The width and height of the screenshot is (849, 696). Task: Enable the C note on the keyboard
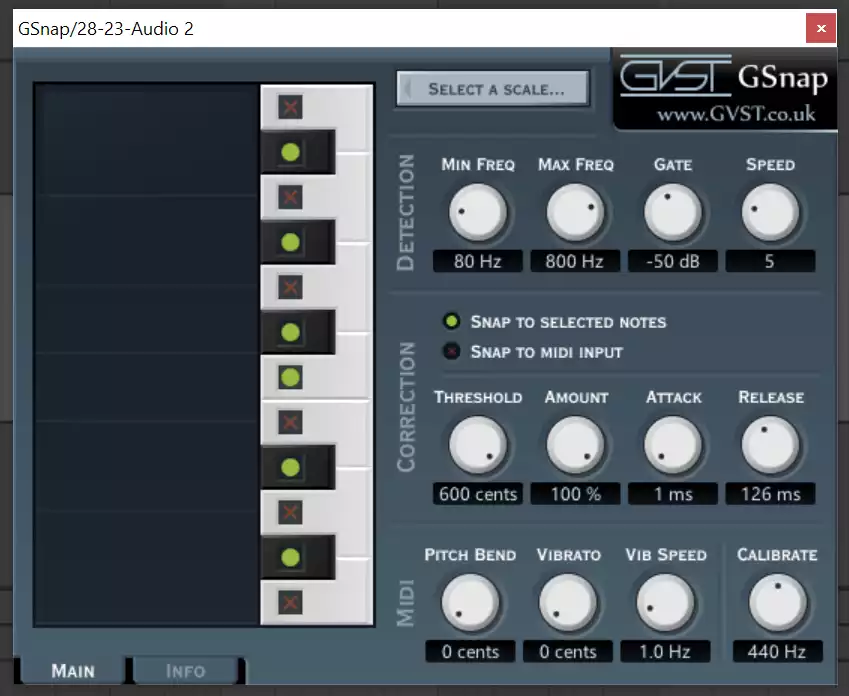coord(290,602)
